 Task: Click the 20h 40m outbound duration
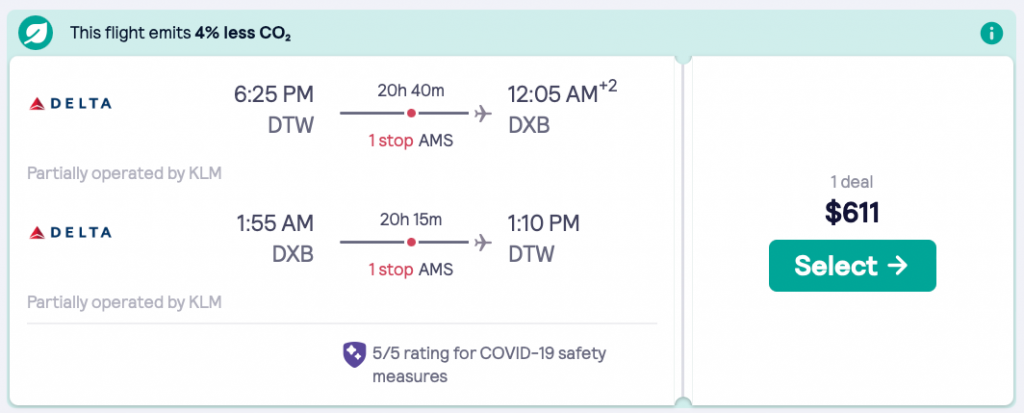tap(411, 91)
